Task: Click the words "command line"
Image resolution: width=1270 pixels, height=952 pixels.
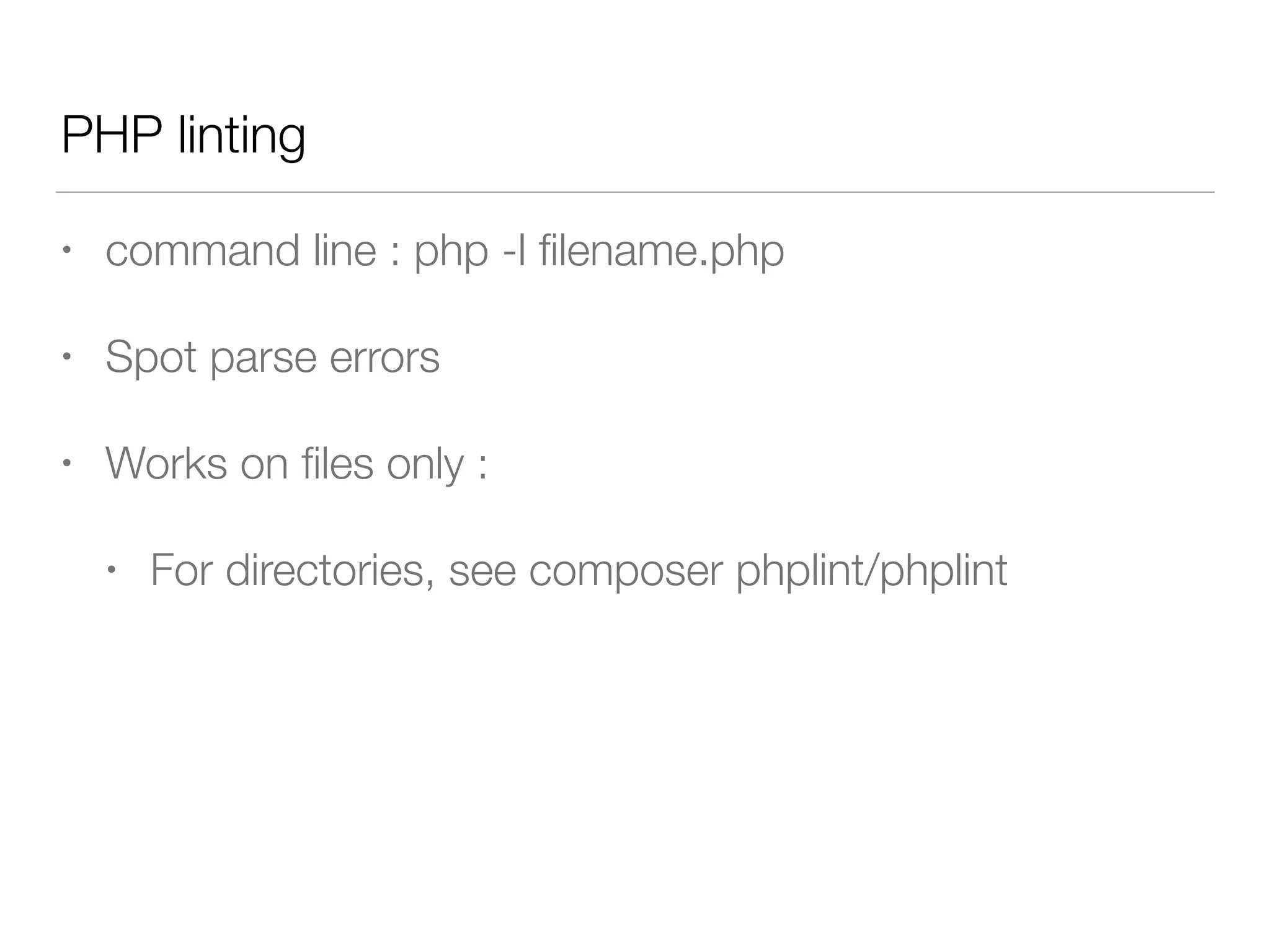Action: pos(241,251)
